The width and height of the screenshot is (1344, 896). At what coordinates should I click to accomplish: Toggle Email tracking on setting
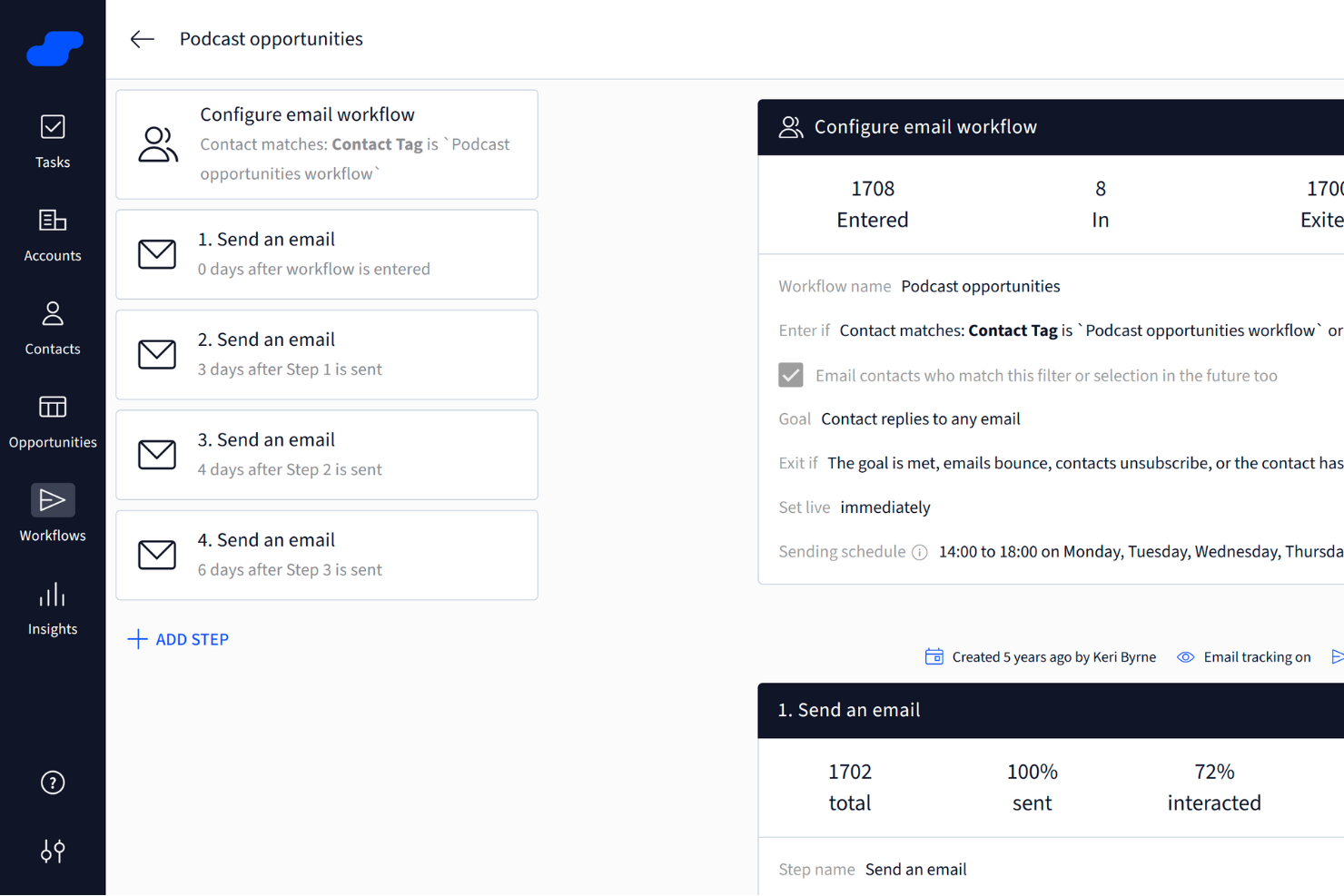coord(1257,656)
